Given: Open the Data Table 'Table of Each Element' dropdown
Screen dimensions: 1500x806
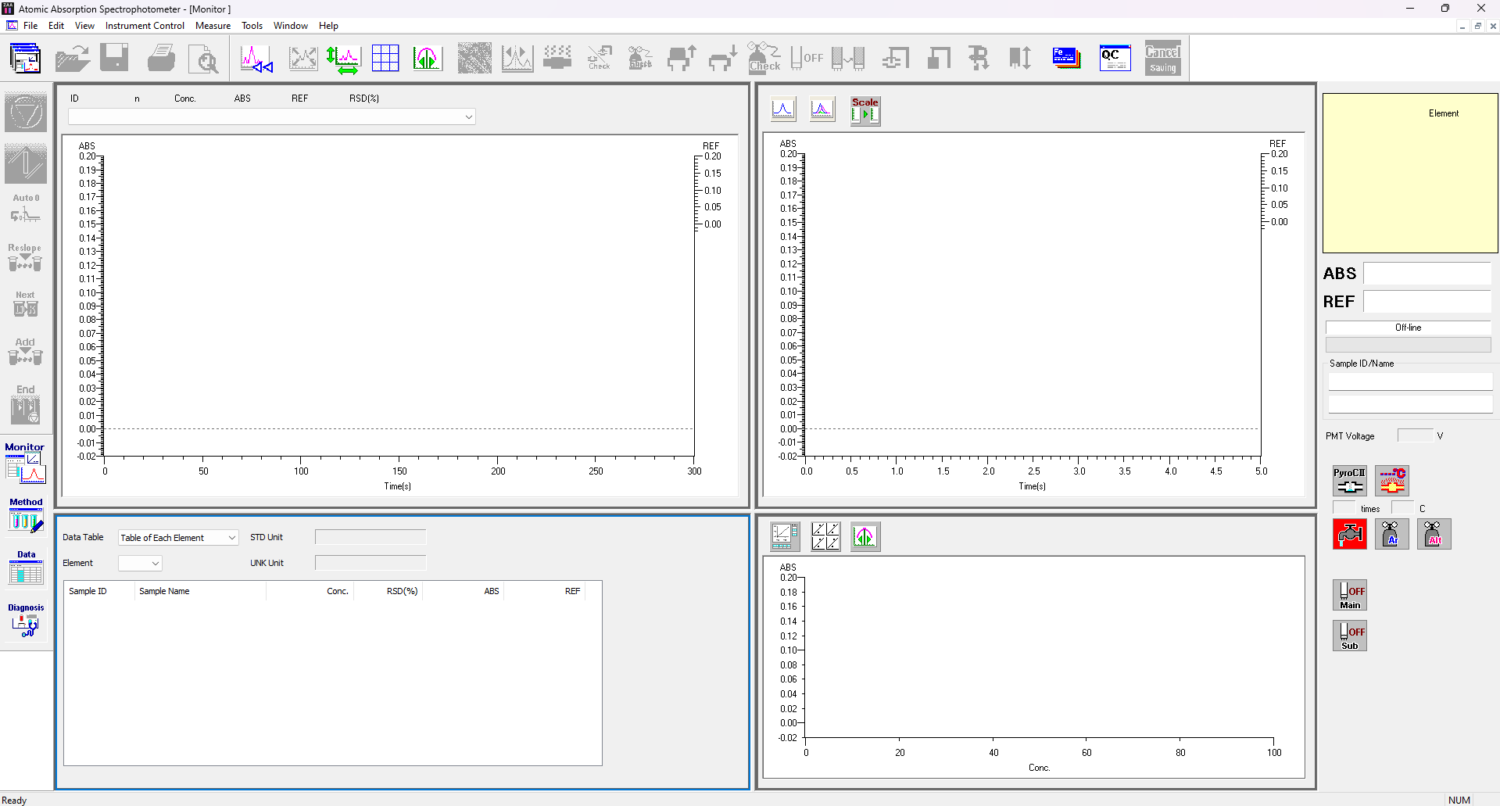Looking at the screenshot, I should pos(178,537).
